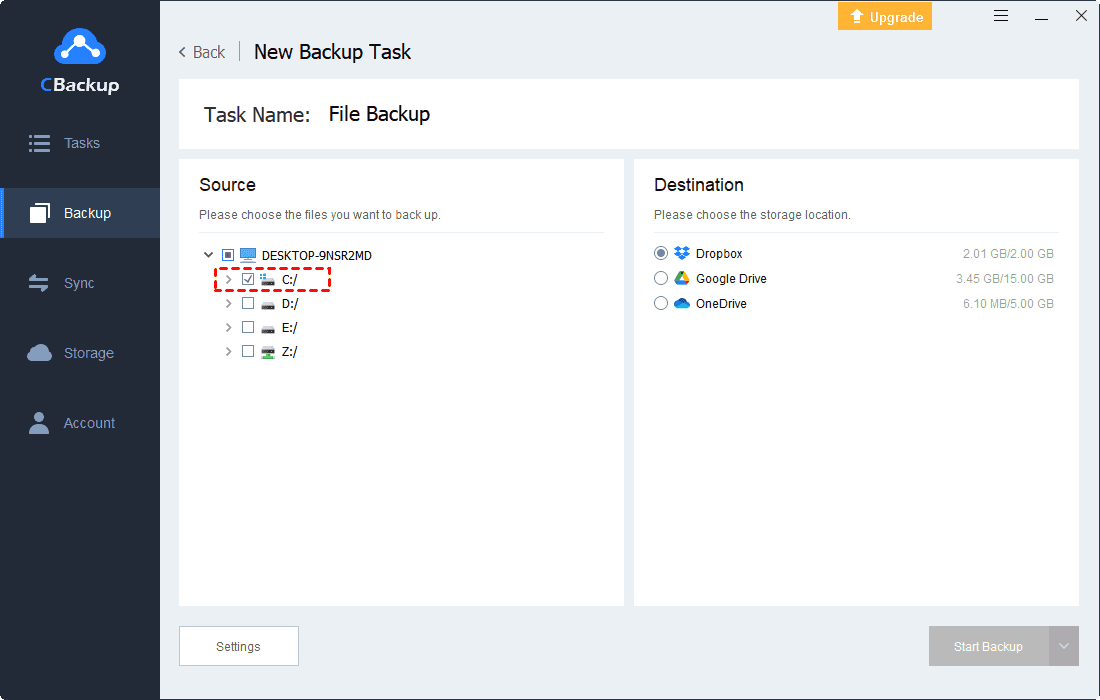Select the DESKTOP-9NSR2MD label
The height and width of the screenshot is (700, 1100).
(316, 255)
